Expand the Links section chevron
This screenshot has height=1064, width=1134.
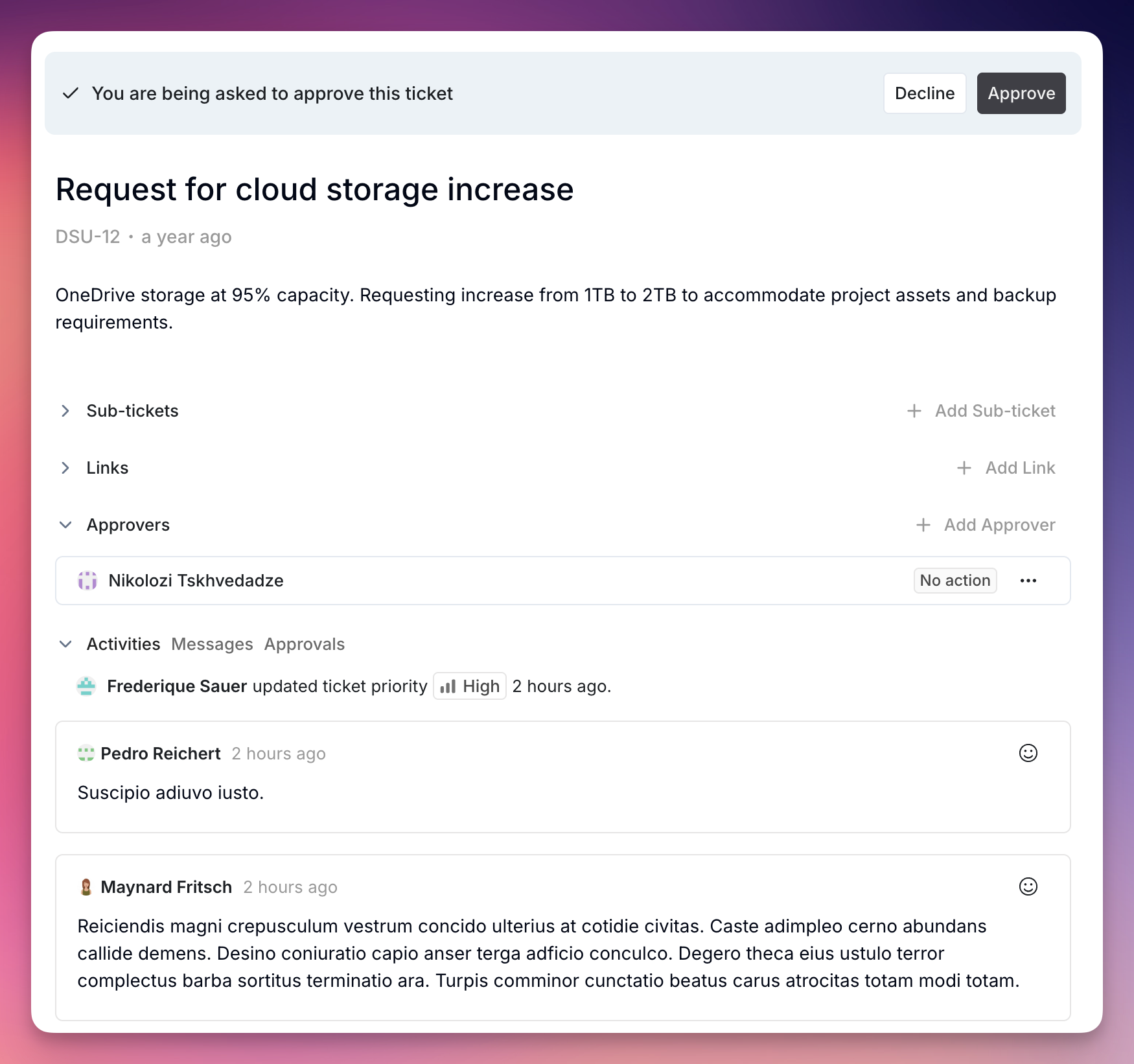tap(65, 468)
